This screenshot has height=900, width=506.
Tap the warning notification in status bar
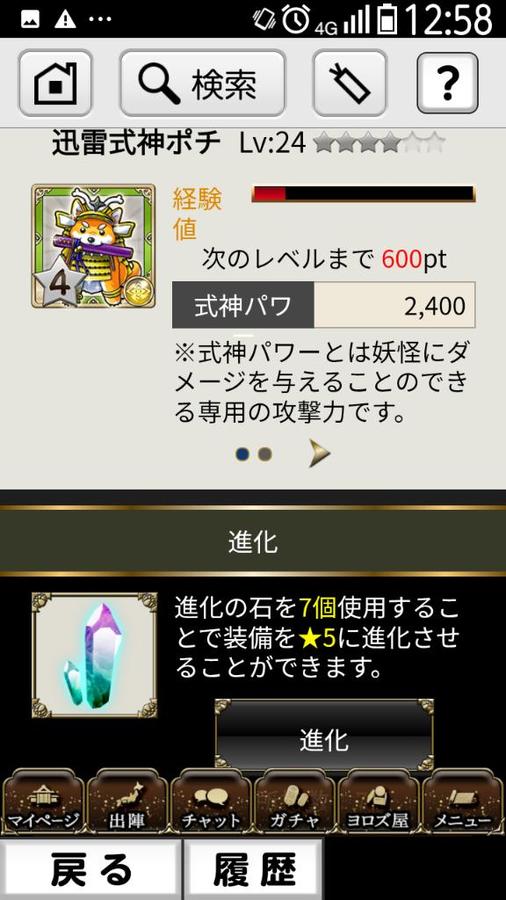pos(65,20)
